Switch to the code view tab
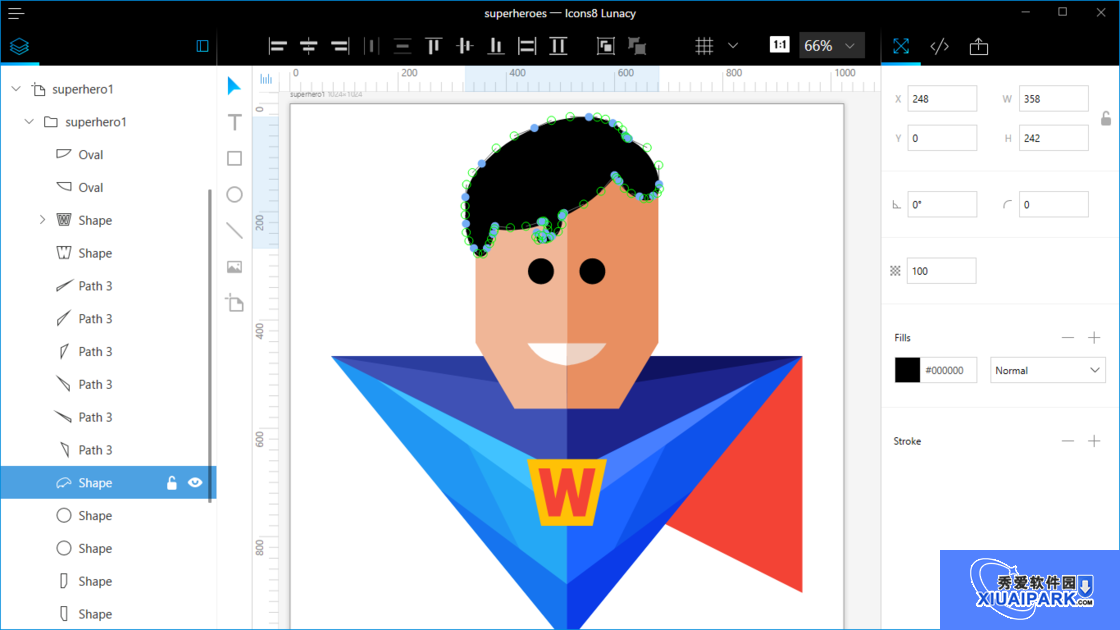 (x=939, y=46)
